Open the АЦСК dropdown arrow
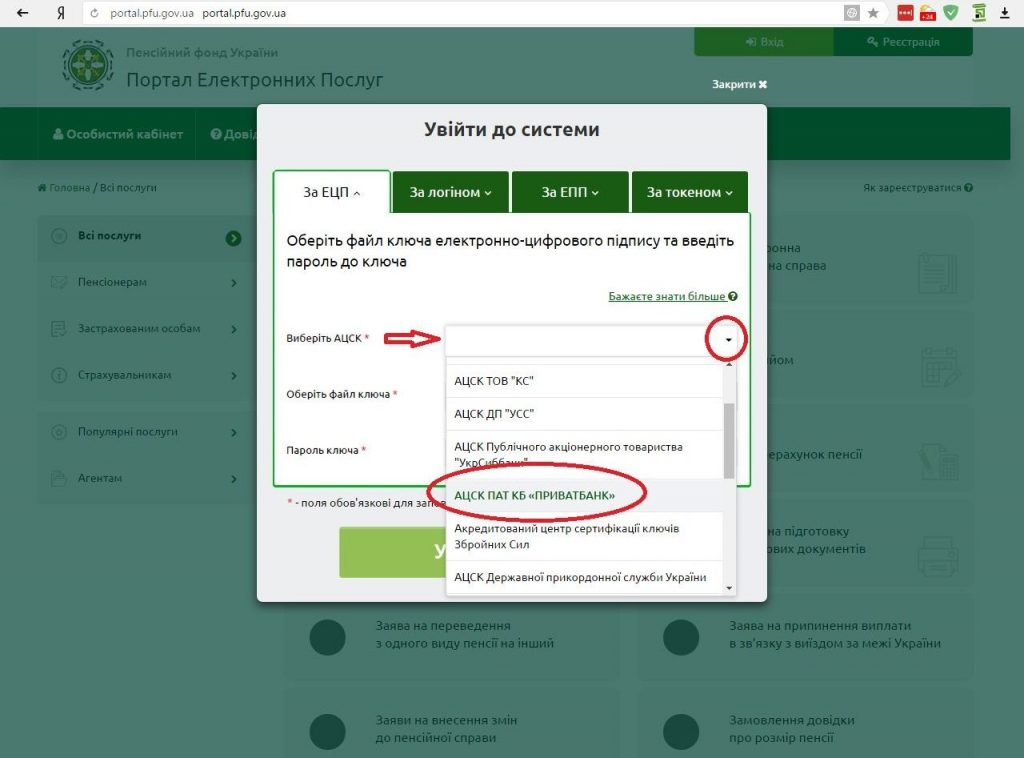Viewport: 1024px width, 758px height. (x=728, y=341)
